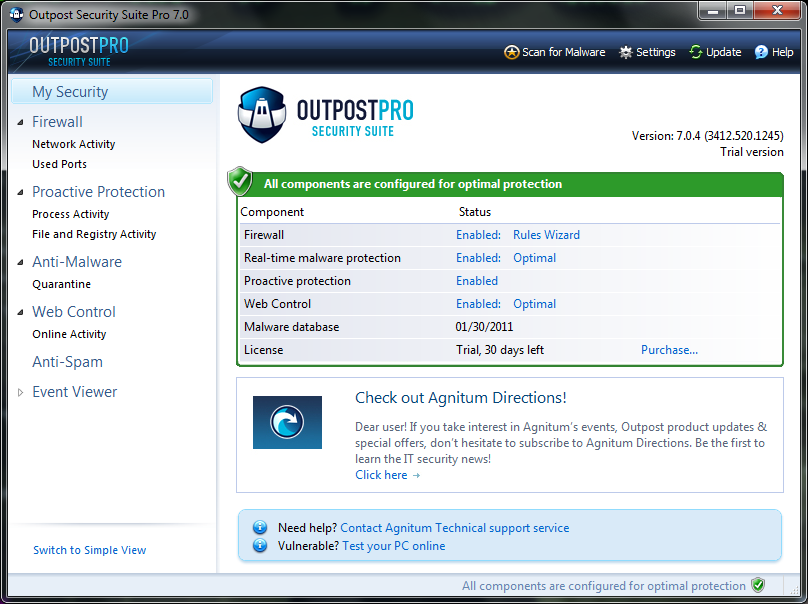
Task: Click the Version 7.0.4 text
Action: tap(708, 136)
